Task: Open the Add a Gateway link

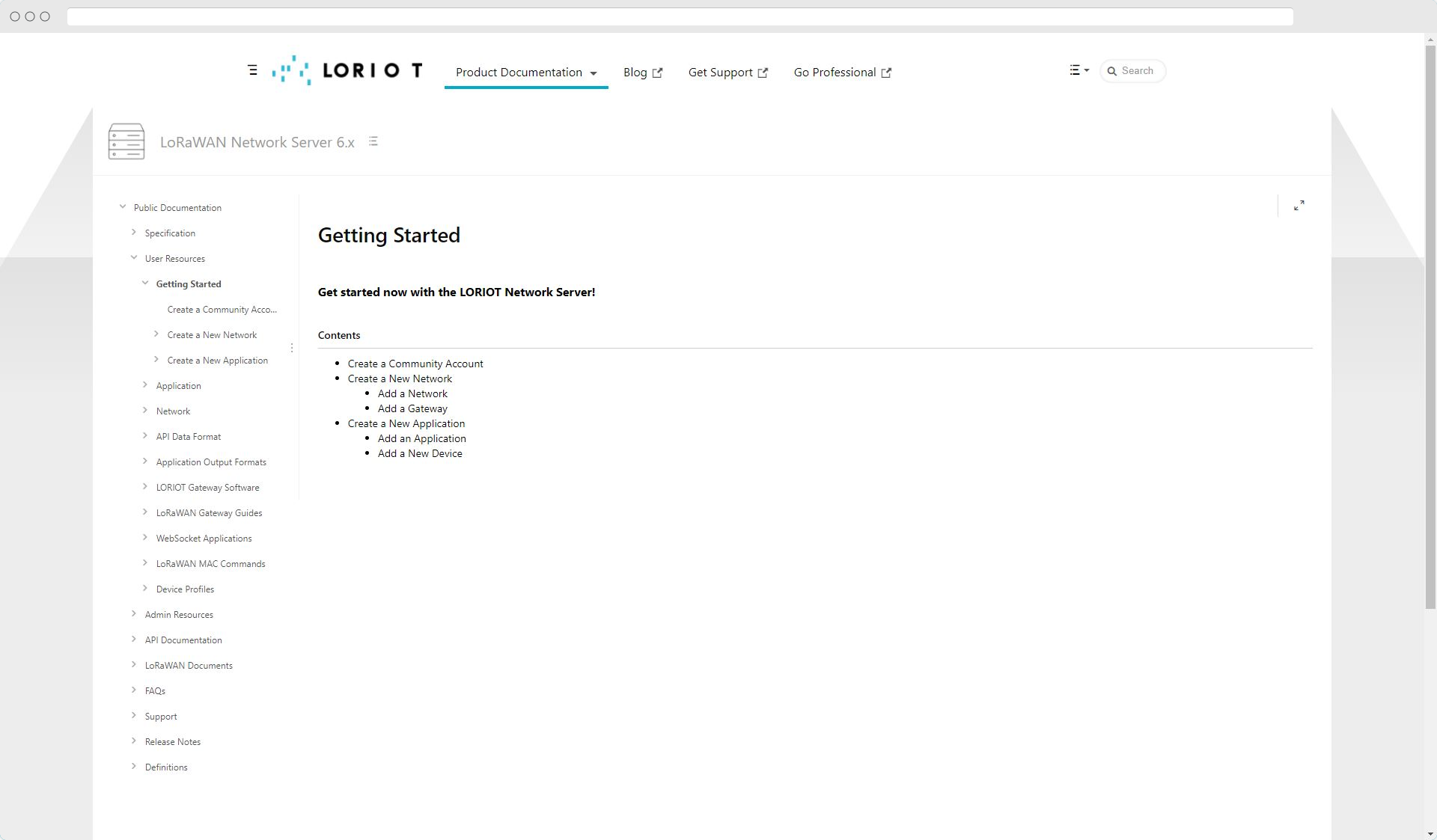Action: [x=412, y=408]
